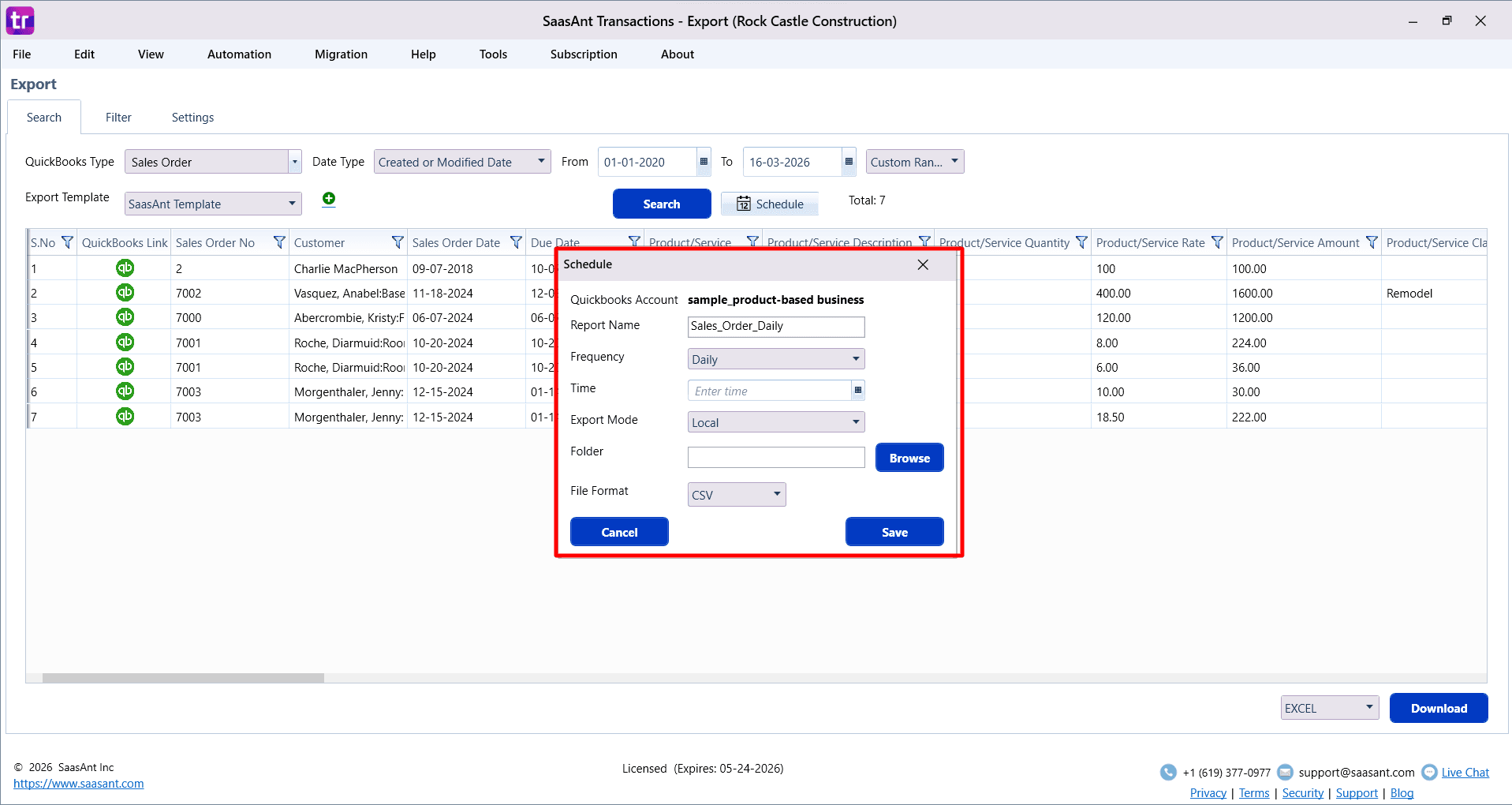Open the Custom Range dropdown
1512x805 pixels.
(915, 162)
